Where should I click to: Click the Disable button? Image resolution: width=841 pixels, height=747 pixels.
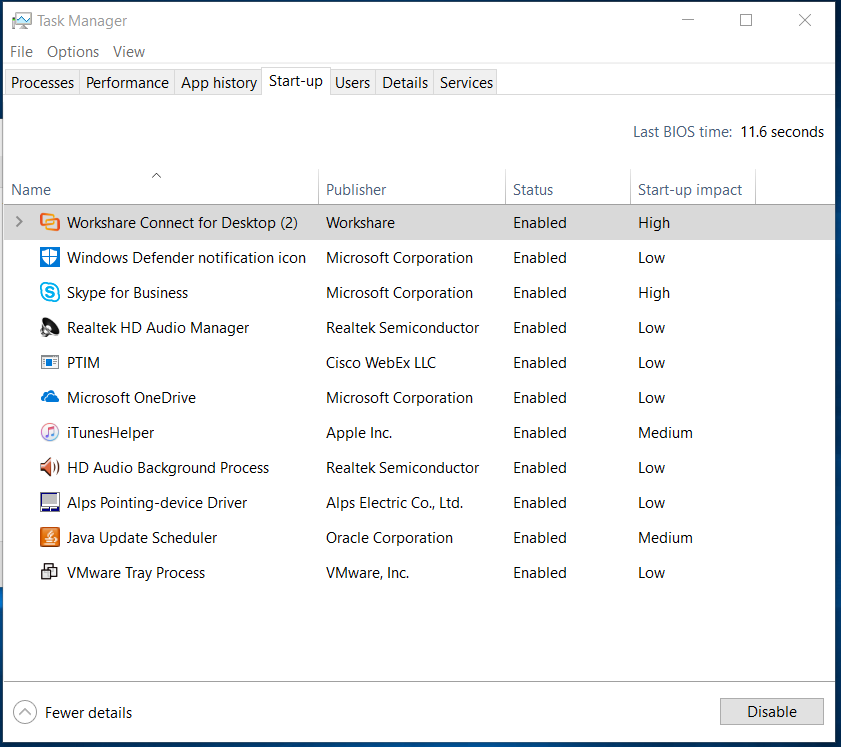pos(772,712)
